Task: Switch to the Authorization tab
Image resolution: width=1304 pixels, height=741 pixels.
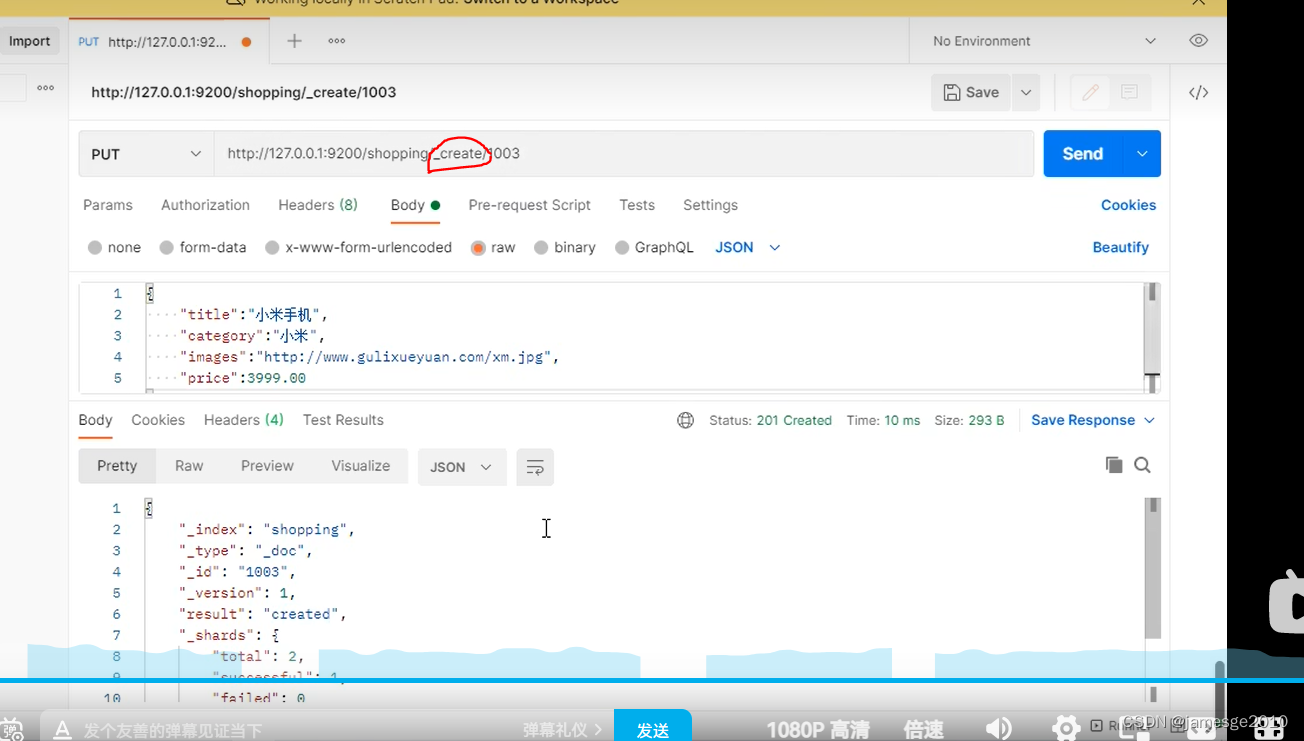Action: [x=206, y=205]
